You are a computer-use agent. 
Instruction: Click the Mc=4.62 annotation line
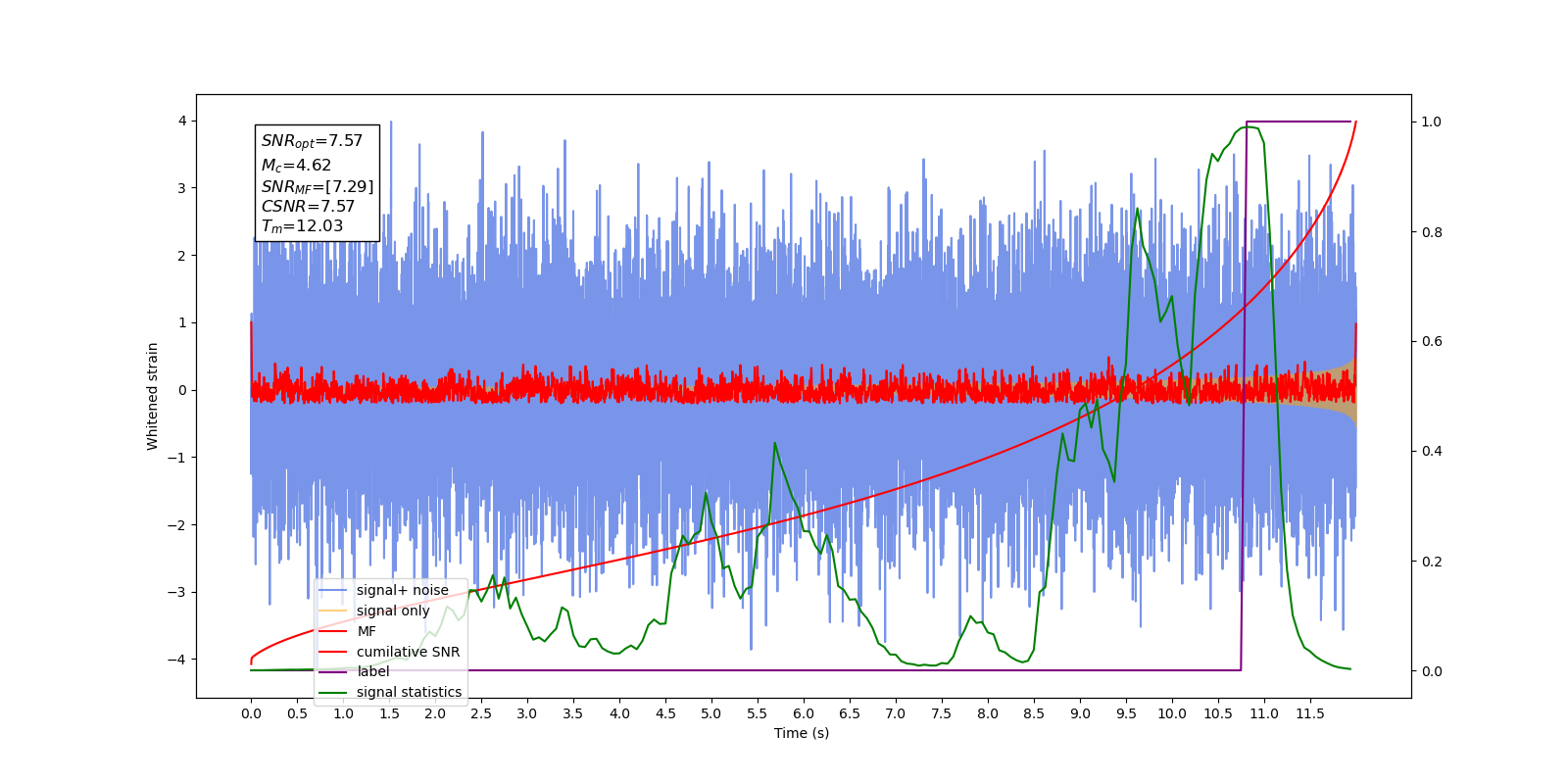pyautogui.click(x=296, y=166)
